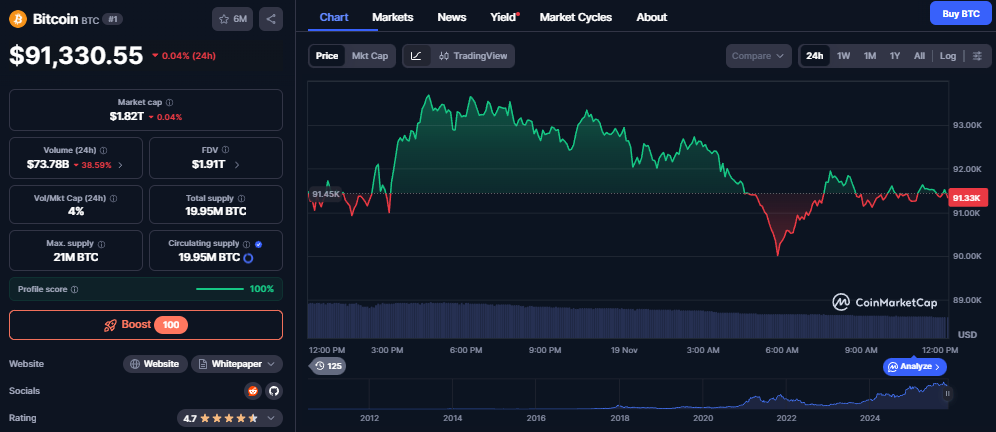Viewport: 996px width, 432px height.
Task: Click the Buy BTC button
Action: click(x=960, y=13)
